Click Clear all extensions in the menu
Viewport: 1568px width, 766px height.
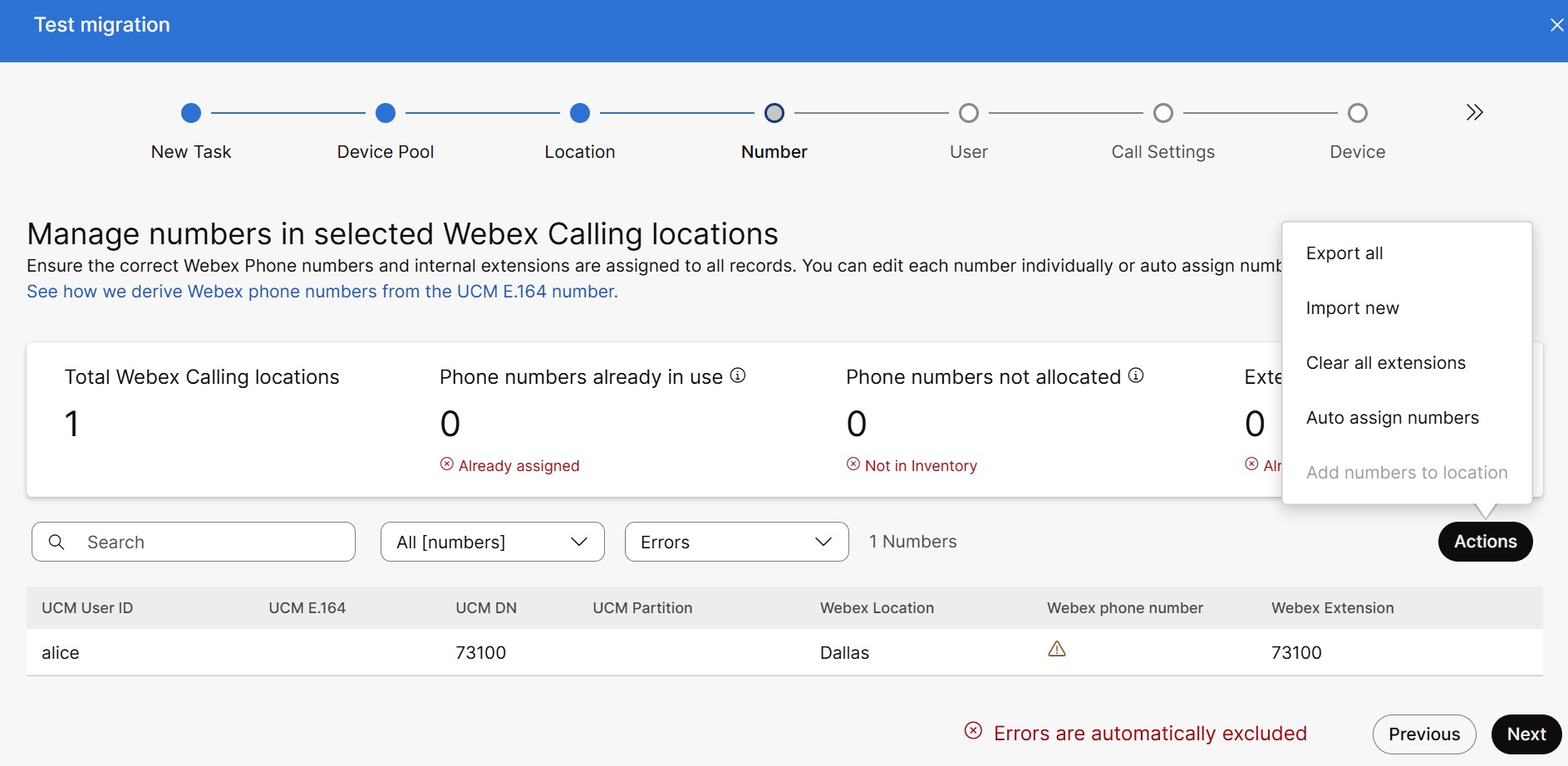(1385, 363)
